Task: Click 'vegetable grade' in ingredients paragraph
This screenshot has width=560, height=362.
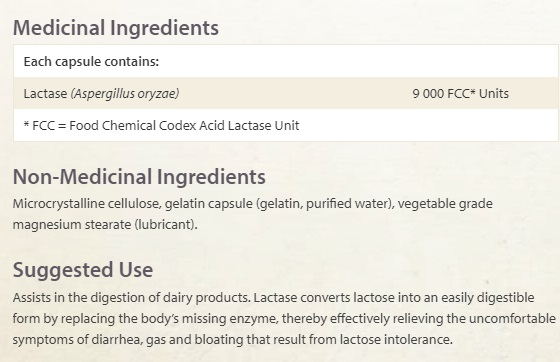Action: pos(445,204)
